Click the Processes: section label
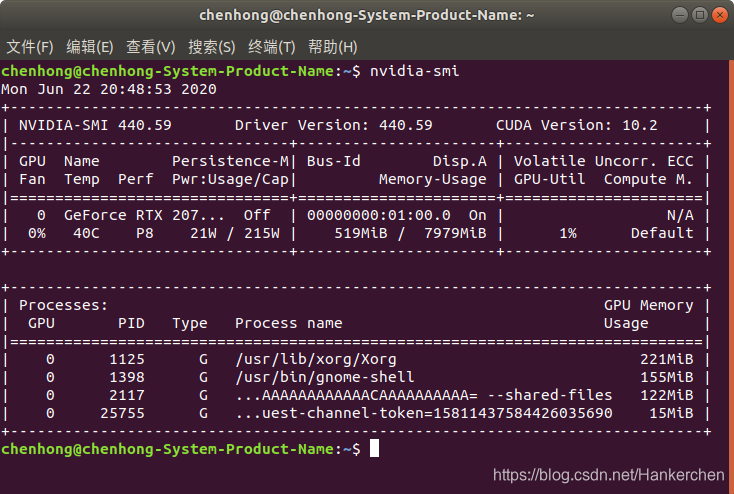 click(63, 305)
